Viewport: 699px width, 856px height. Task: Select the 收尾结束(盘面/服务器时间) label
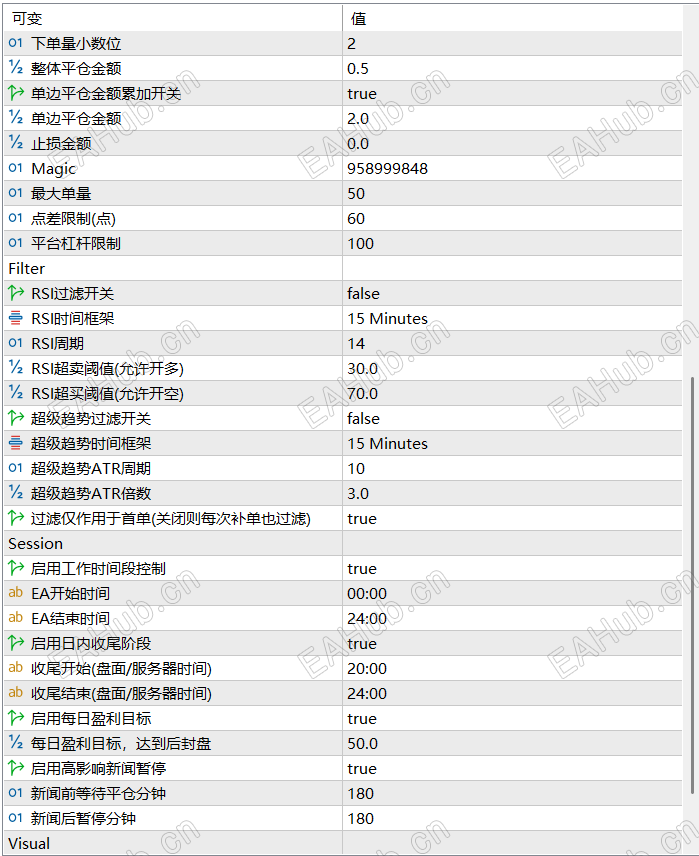pyautogui.click(x=121, y=693)
